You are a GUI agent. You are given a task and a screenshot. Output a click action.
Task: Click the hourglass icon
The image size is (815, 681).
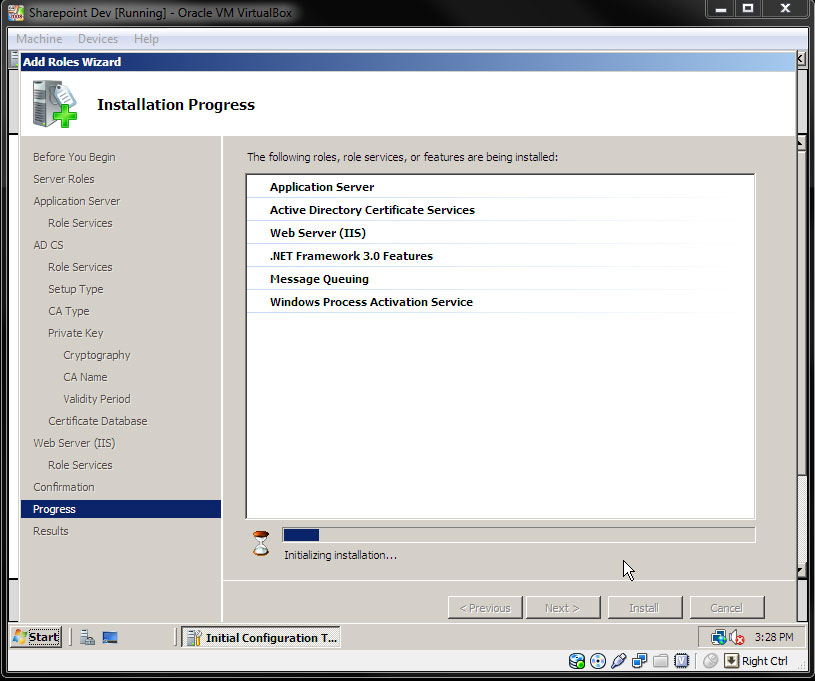pos(261,543)
